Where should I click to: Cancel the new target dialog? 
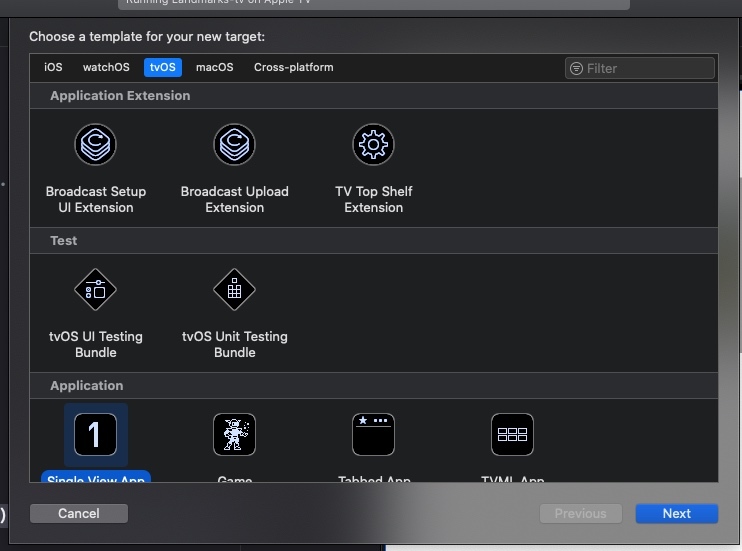click(x=79, y=514)
